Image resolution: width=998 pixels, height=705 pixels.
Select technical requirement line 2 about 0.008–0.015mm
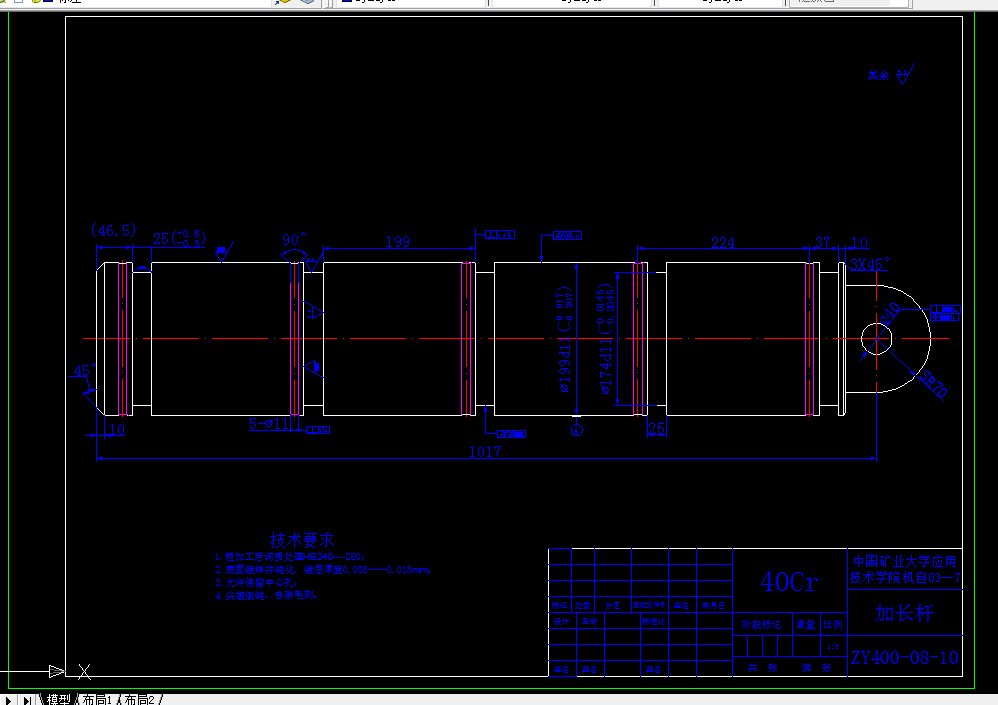(x=323, y=569)
